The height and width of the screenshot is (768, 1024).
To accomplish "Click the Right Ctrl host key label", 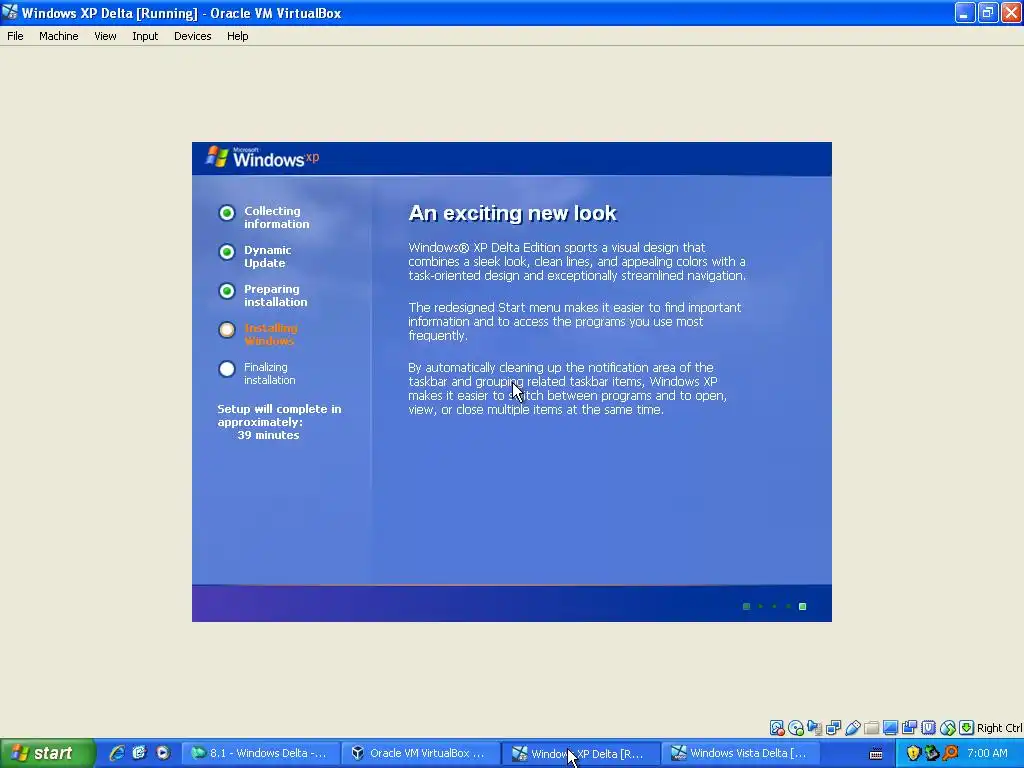I will click(1000, 728).
